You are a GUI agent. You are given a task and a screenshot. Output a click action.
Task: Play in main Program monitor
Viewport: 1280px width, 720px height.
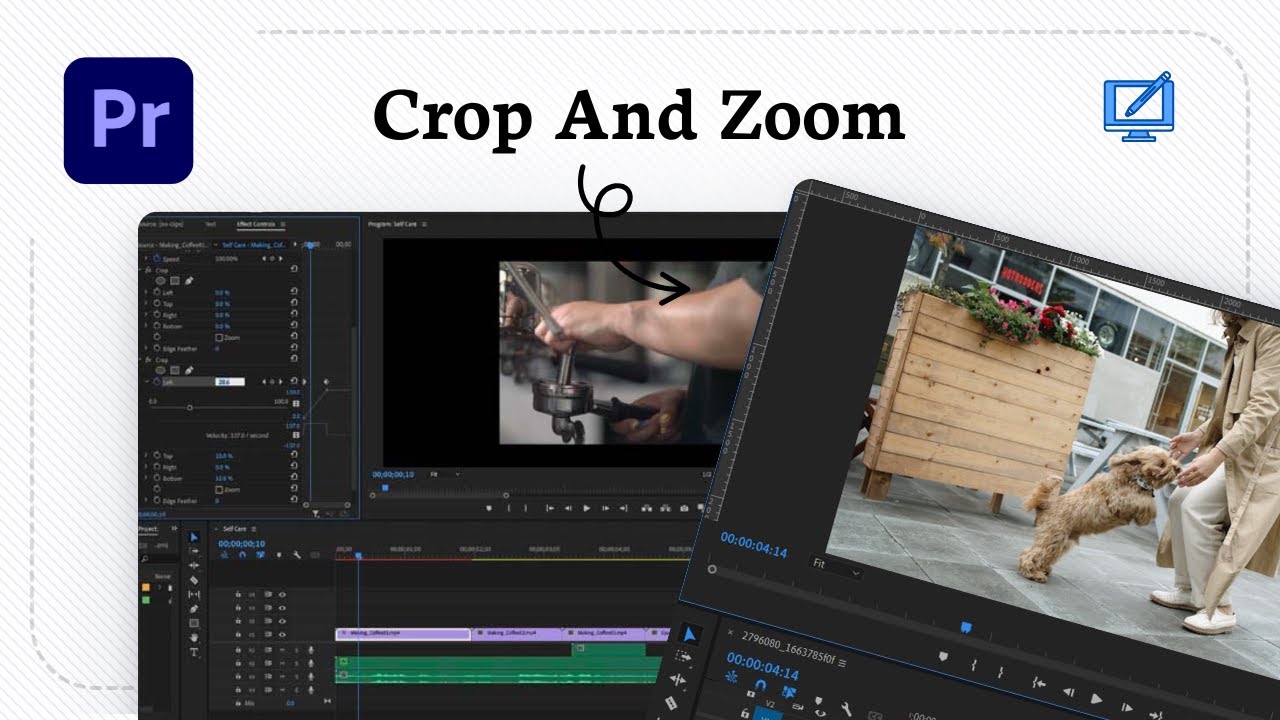587,508
